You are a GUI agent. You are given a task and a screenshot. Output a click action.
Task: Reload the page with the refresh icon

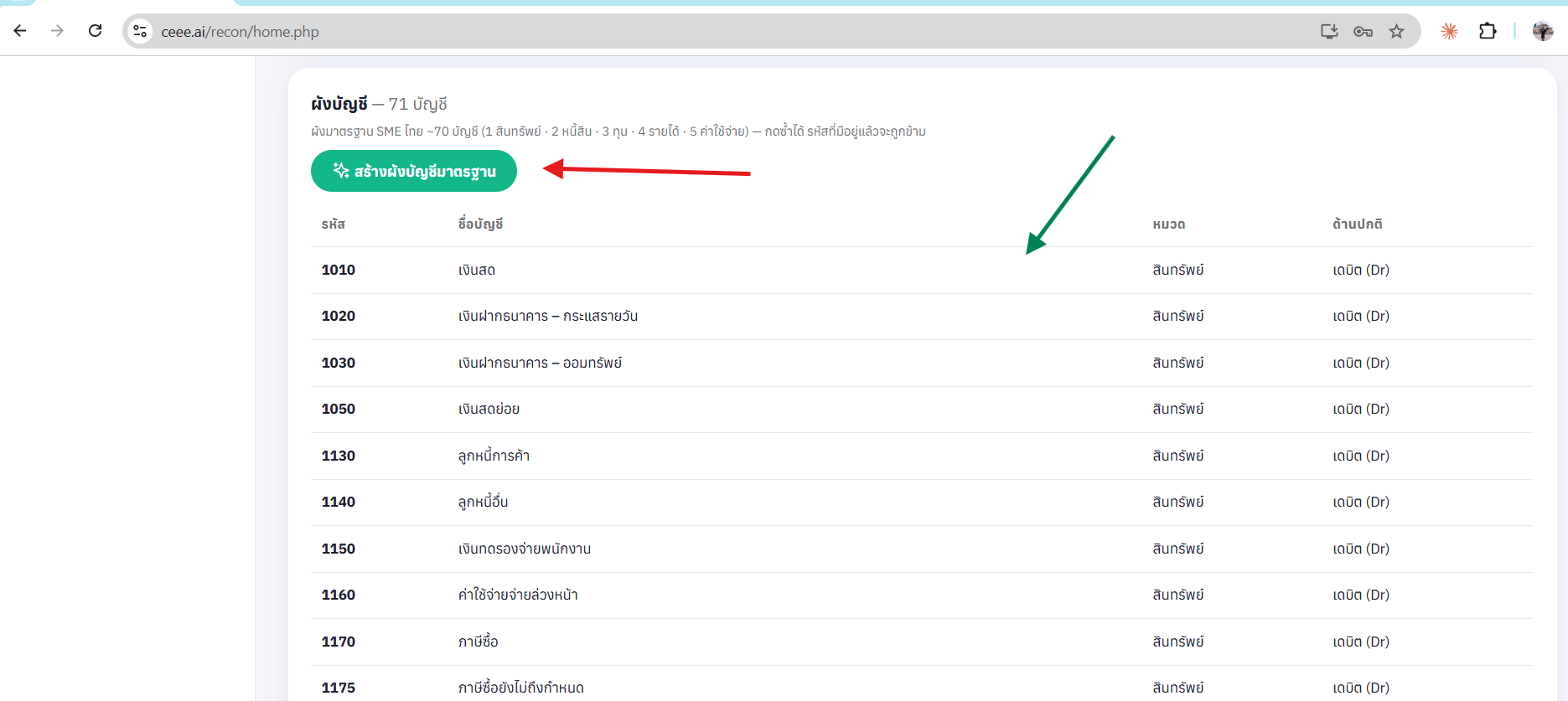95,31
